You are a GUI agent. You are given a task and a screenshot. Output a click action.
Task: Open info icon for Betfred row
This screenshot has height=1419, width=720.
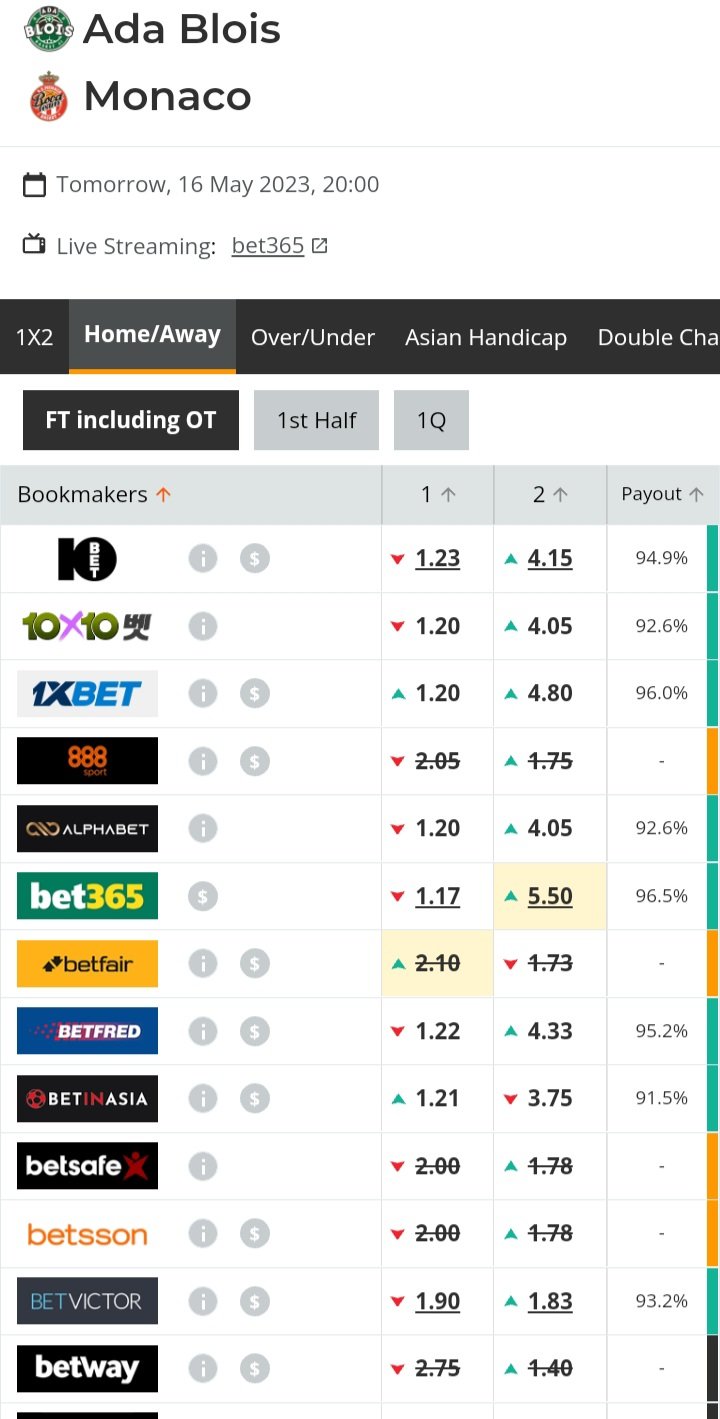tap(203, 1031)
